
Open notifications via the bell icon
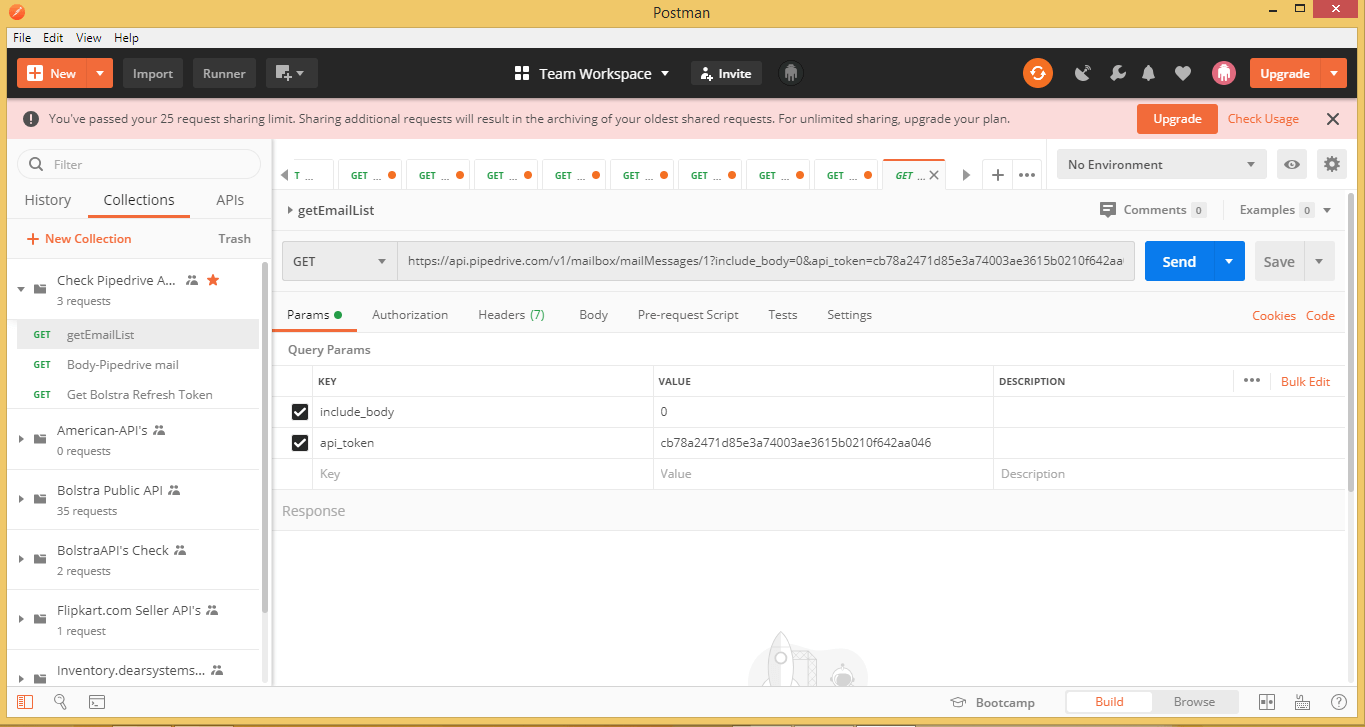[1147, 72]
